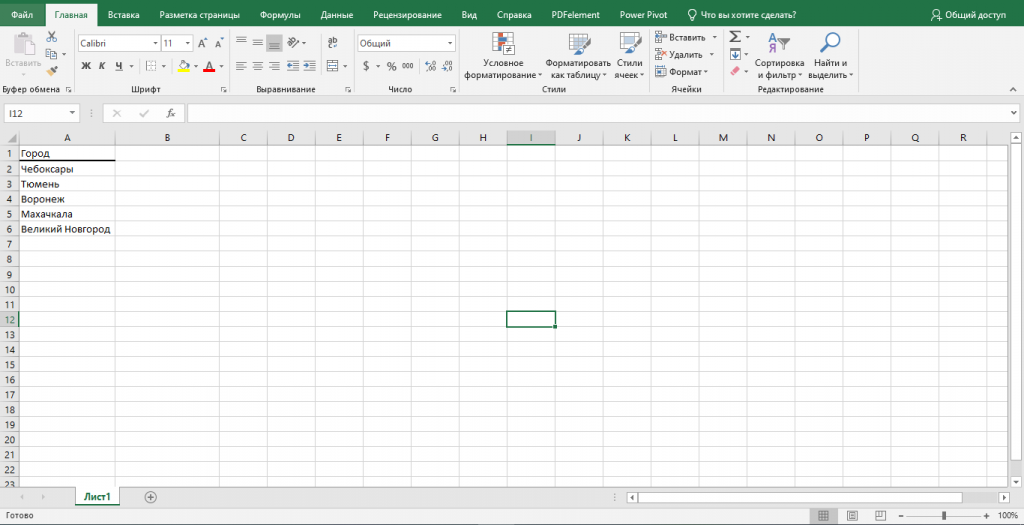Viewport: 1024px width, 525px height.
Task: Click the merge and center icon
Action: 332,66
